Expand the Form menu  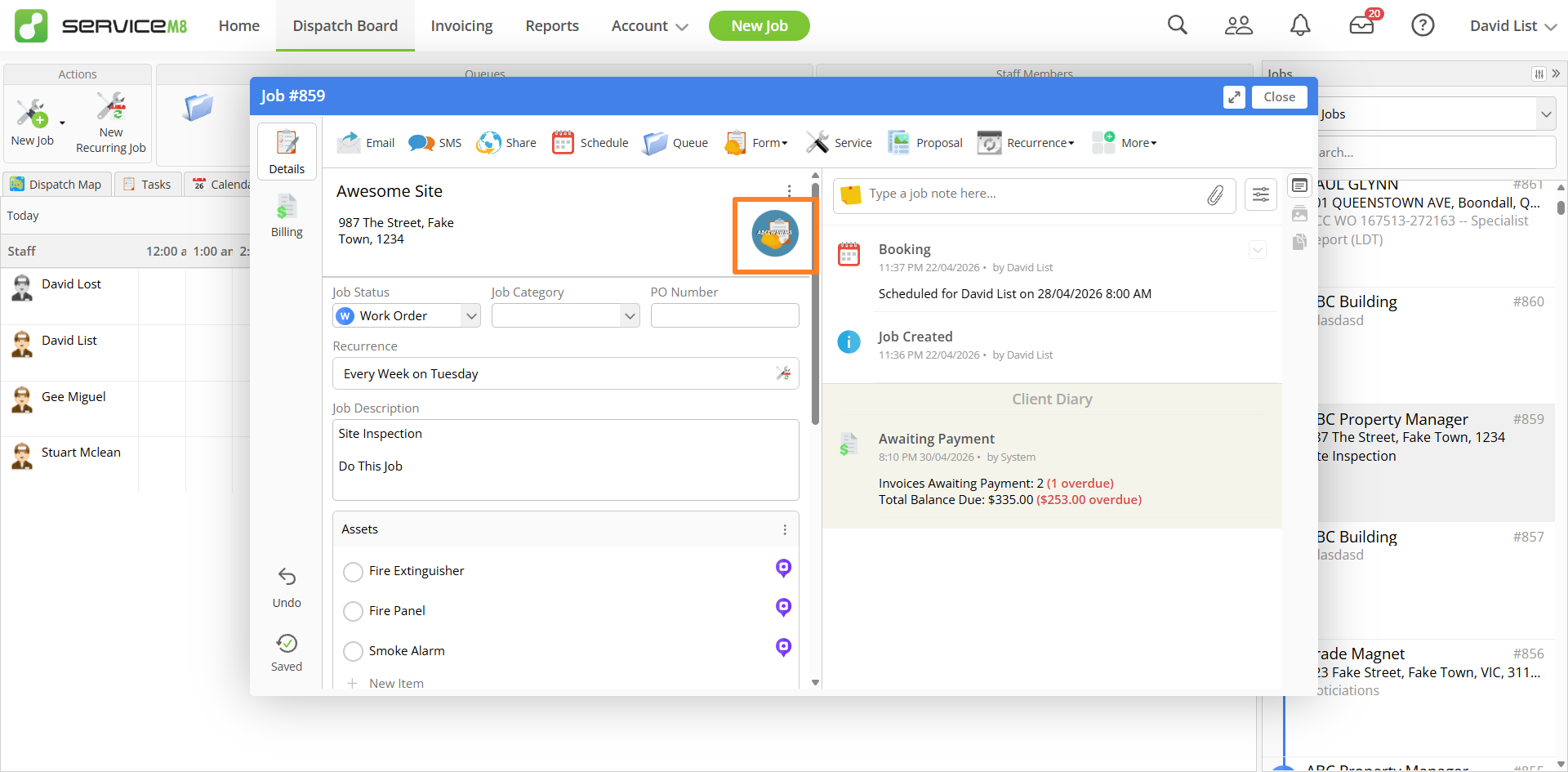click(756, 143)
